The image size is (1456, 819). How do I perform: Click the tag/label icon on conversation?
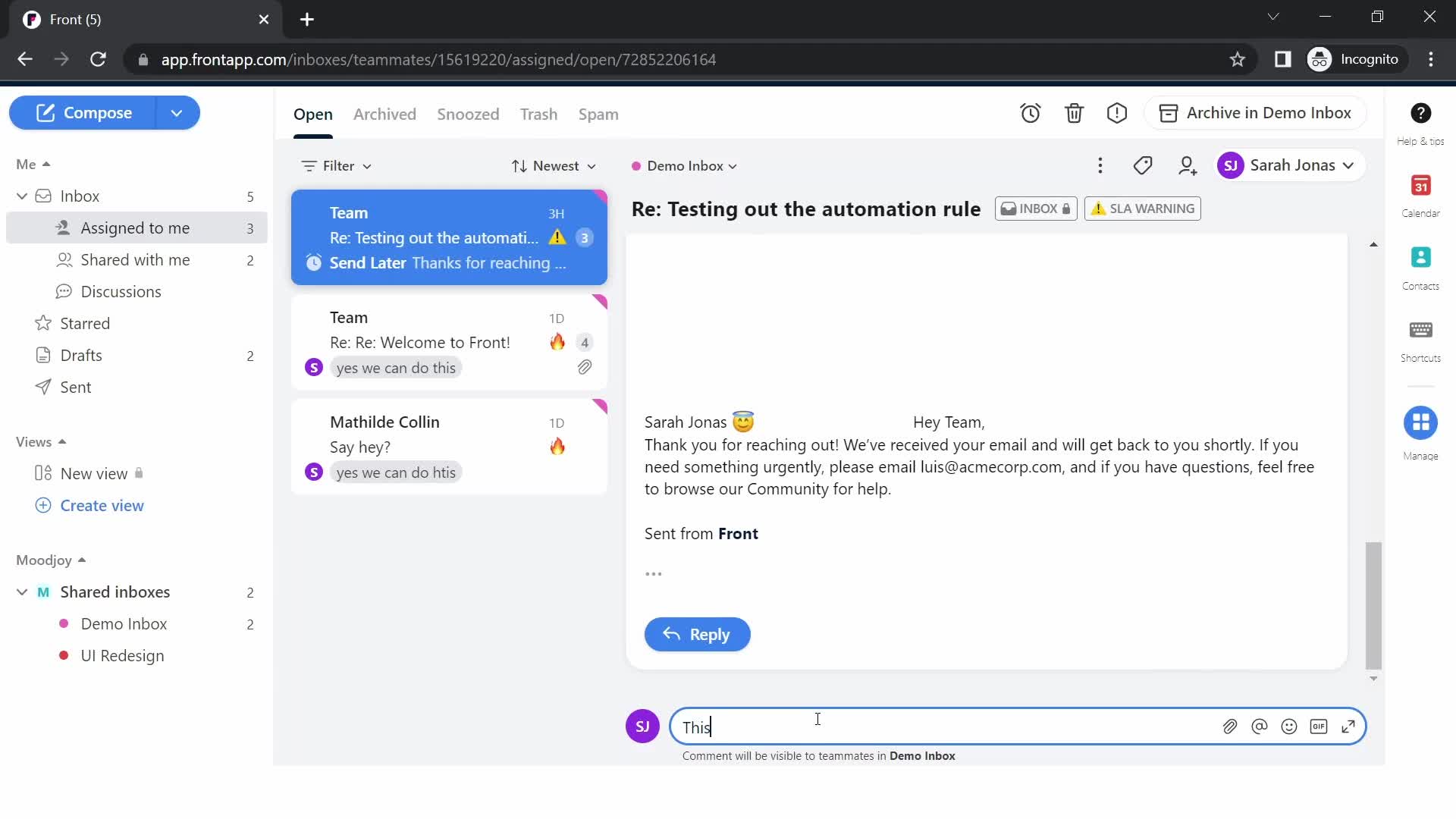click(x=1143, y=165)
